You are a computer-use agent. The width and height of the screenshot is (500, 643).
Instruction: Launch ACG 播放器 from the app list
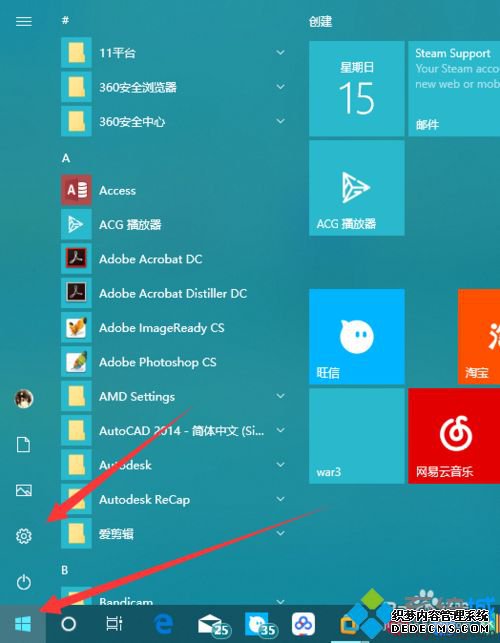[x=174, y=224]
